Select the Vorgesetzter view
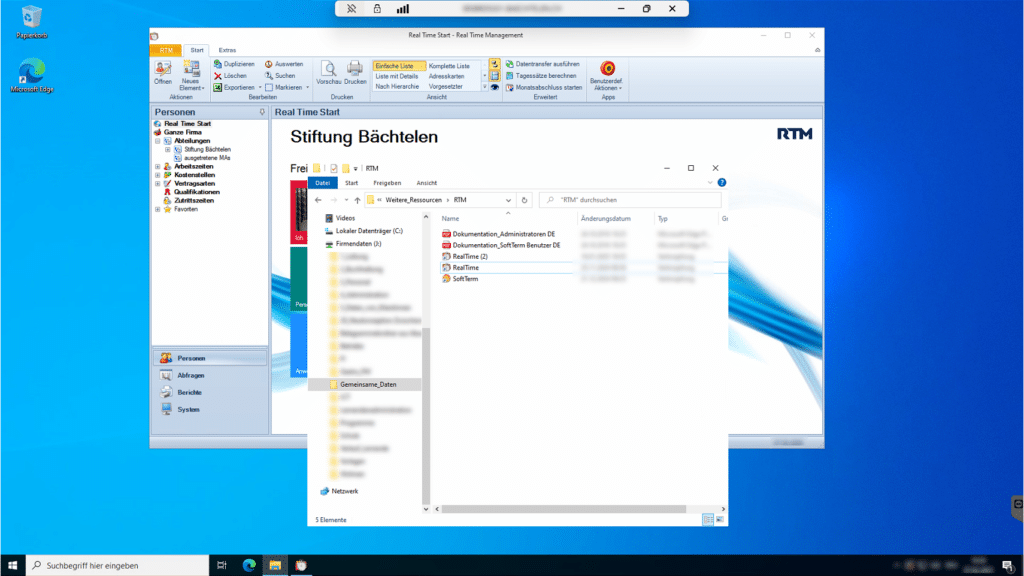The width and height of the screenshot is (1024, 576). (x=446, y=86)
